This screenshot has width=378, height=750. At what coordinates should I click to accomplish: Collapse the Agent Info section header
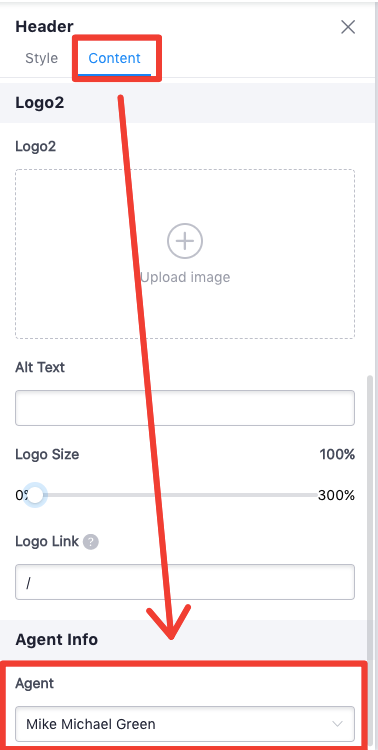(x=185, y=639)
